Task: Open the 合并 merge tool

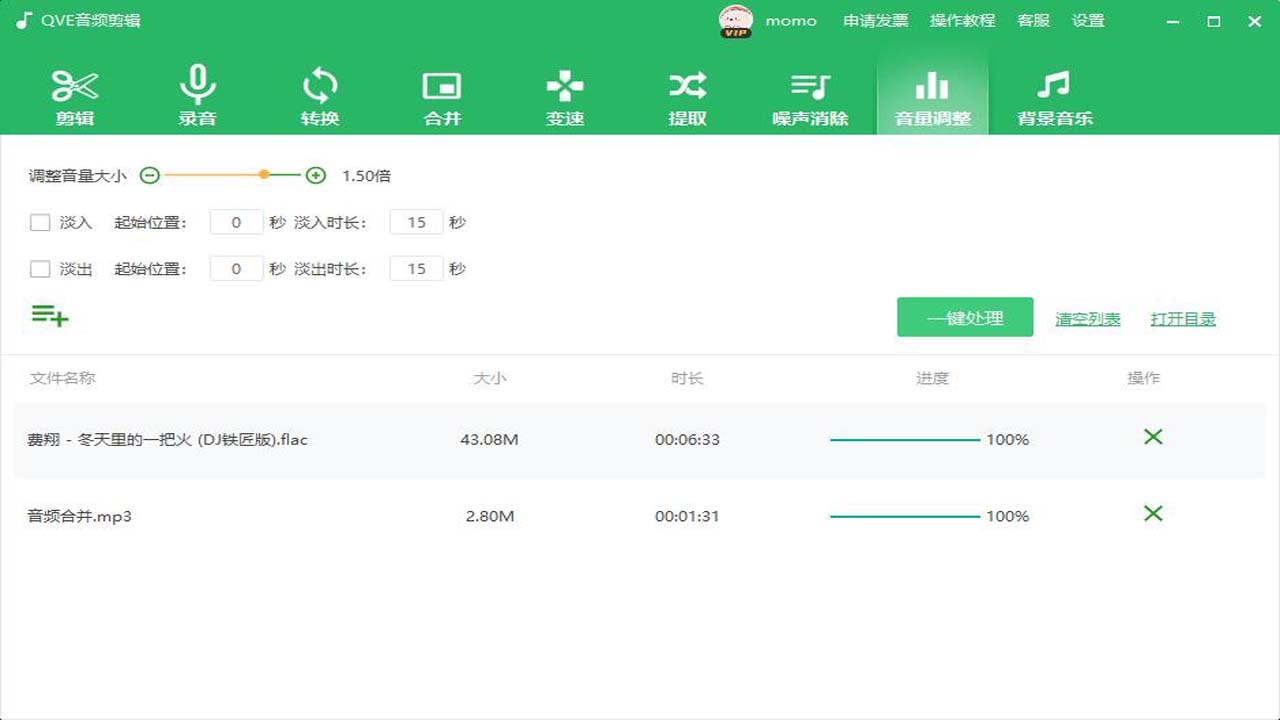Action: 441,95
